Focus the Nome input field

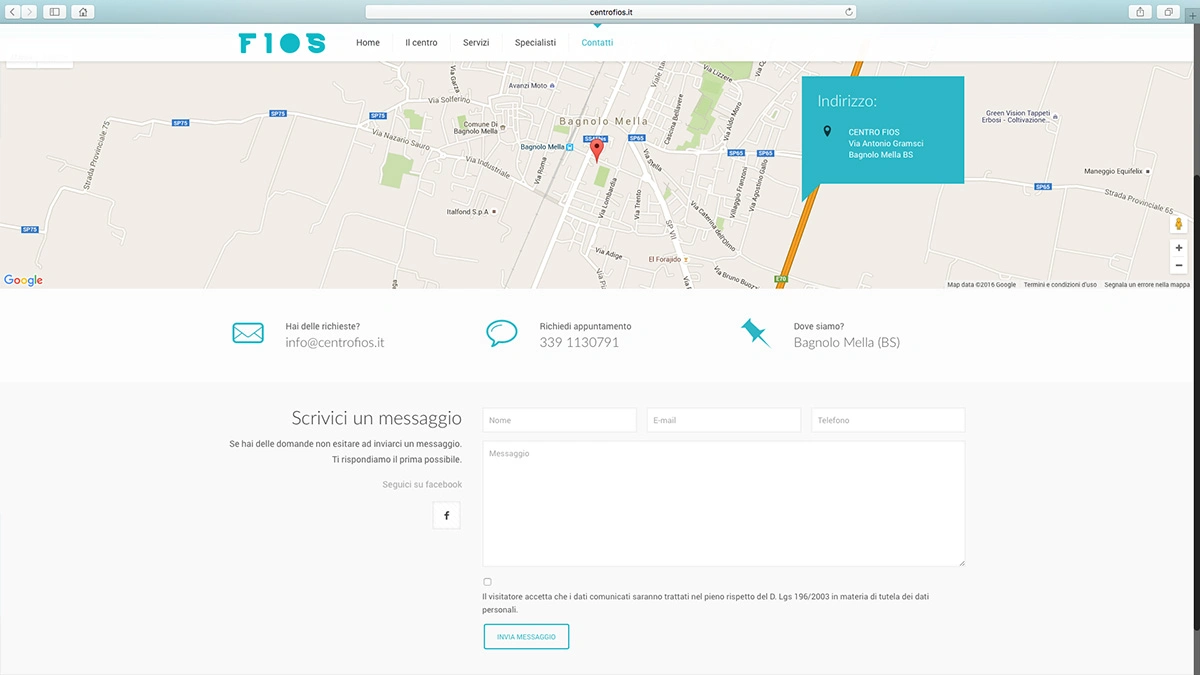pos(559,420)
